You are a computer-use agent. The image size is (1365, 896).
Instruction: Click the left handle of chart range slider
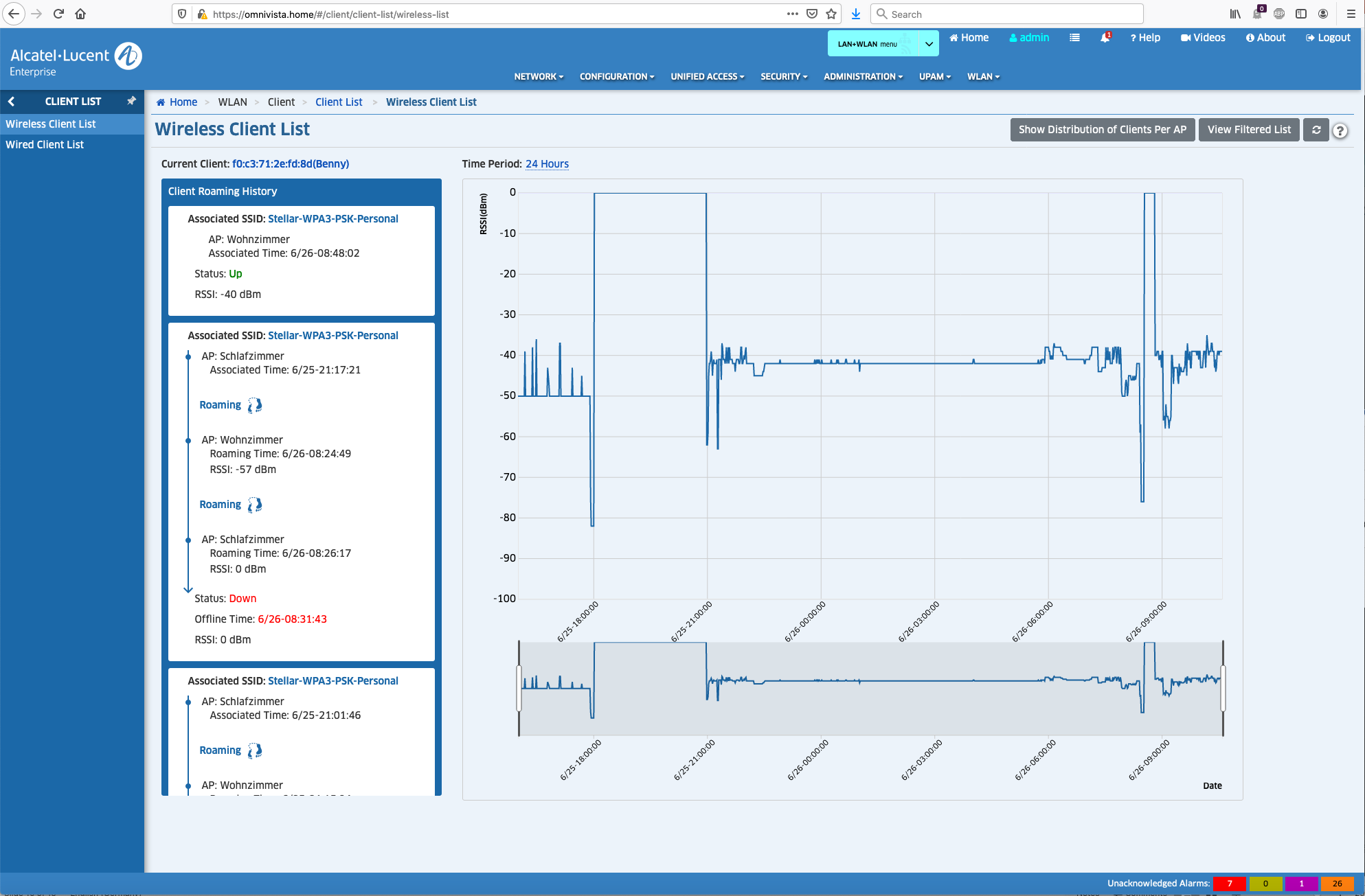point(519,688)
